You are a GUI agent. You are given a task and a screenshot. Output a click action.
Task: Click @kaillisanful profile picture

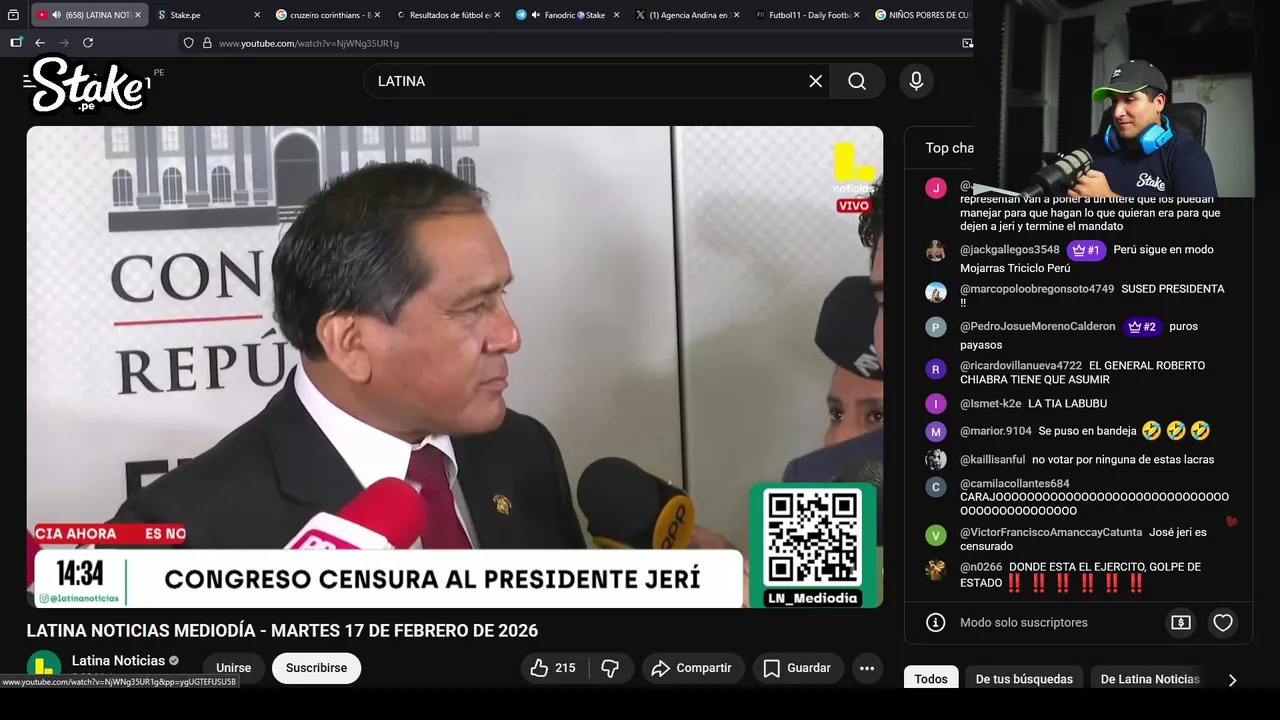click(936, 460)
